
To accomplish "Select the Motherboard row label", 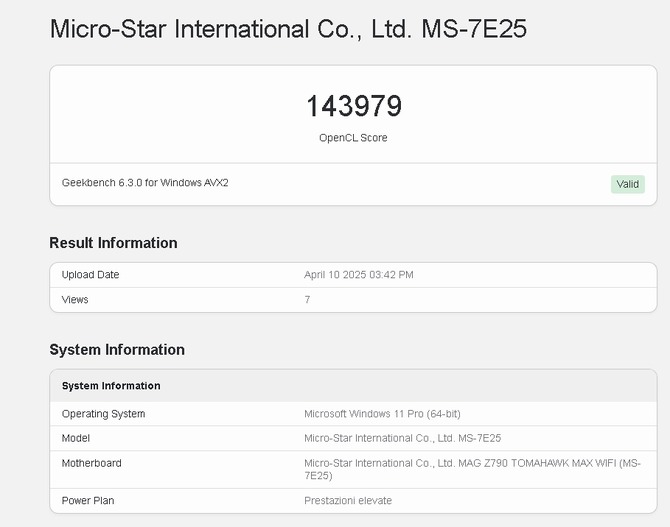I will coord(92,463).
